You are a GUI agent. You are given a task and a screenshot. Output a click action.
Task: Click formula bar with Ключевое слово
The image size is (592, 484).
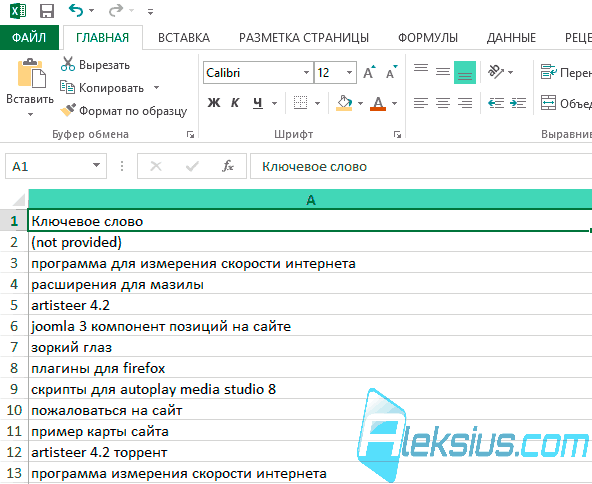(421, 166)
